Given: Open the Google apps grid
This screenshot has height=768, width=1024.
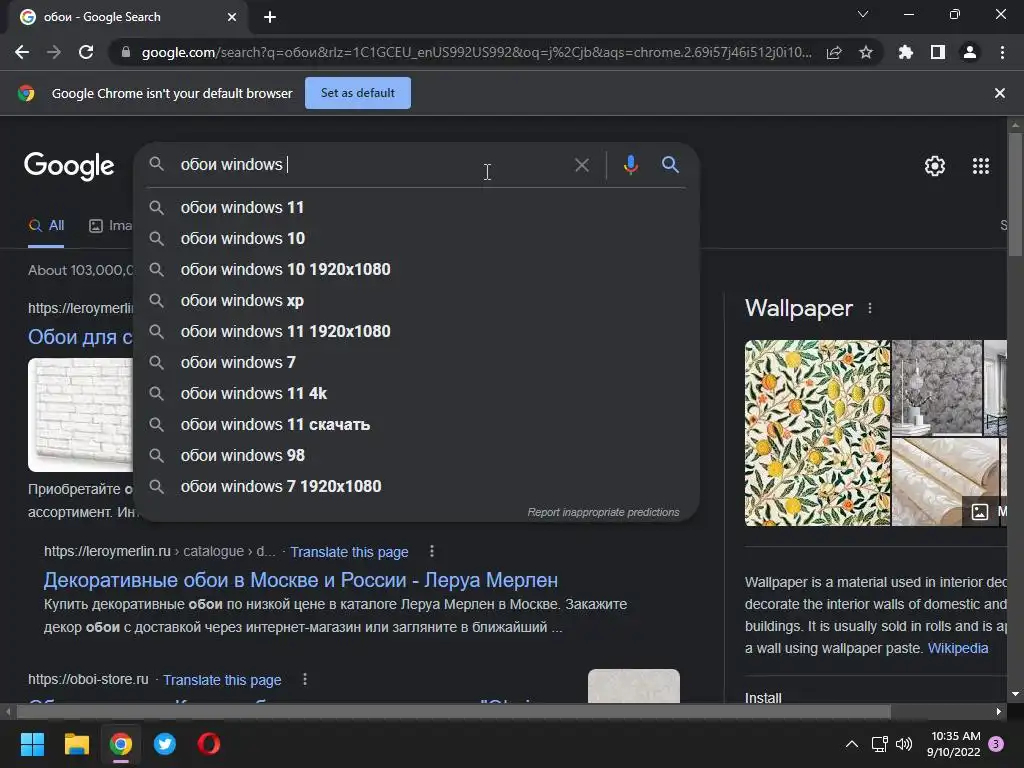Looking at the screenshot, I should [981, 166].
